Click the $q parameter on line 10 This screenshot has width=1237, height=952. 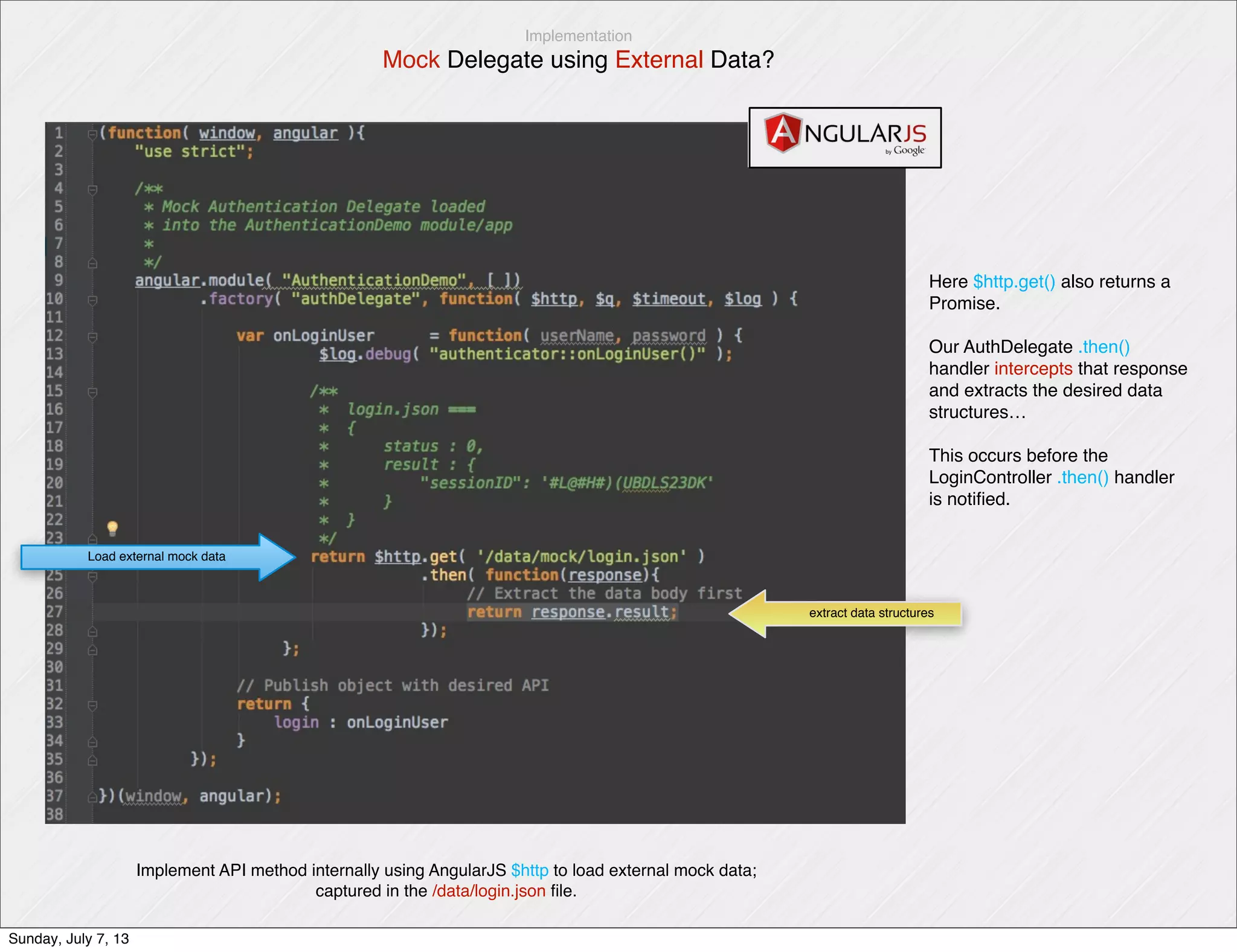tap(605, 299)
